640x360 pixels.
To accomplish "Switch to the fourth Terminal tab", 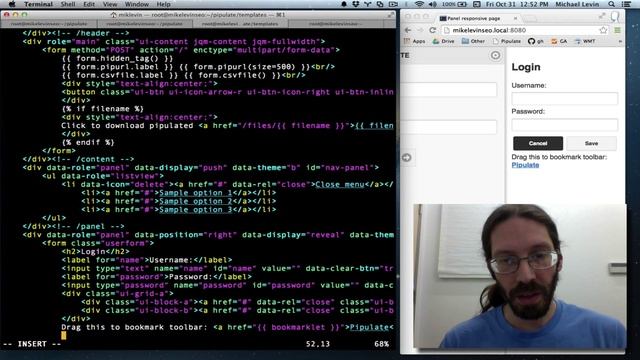I will (x=335, y=24).
